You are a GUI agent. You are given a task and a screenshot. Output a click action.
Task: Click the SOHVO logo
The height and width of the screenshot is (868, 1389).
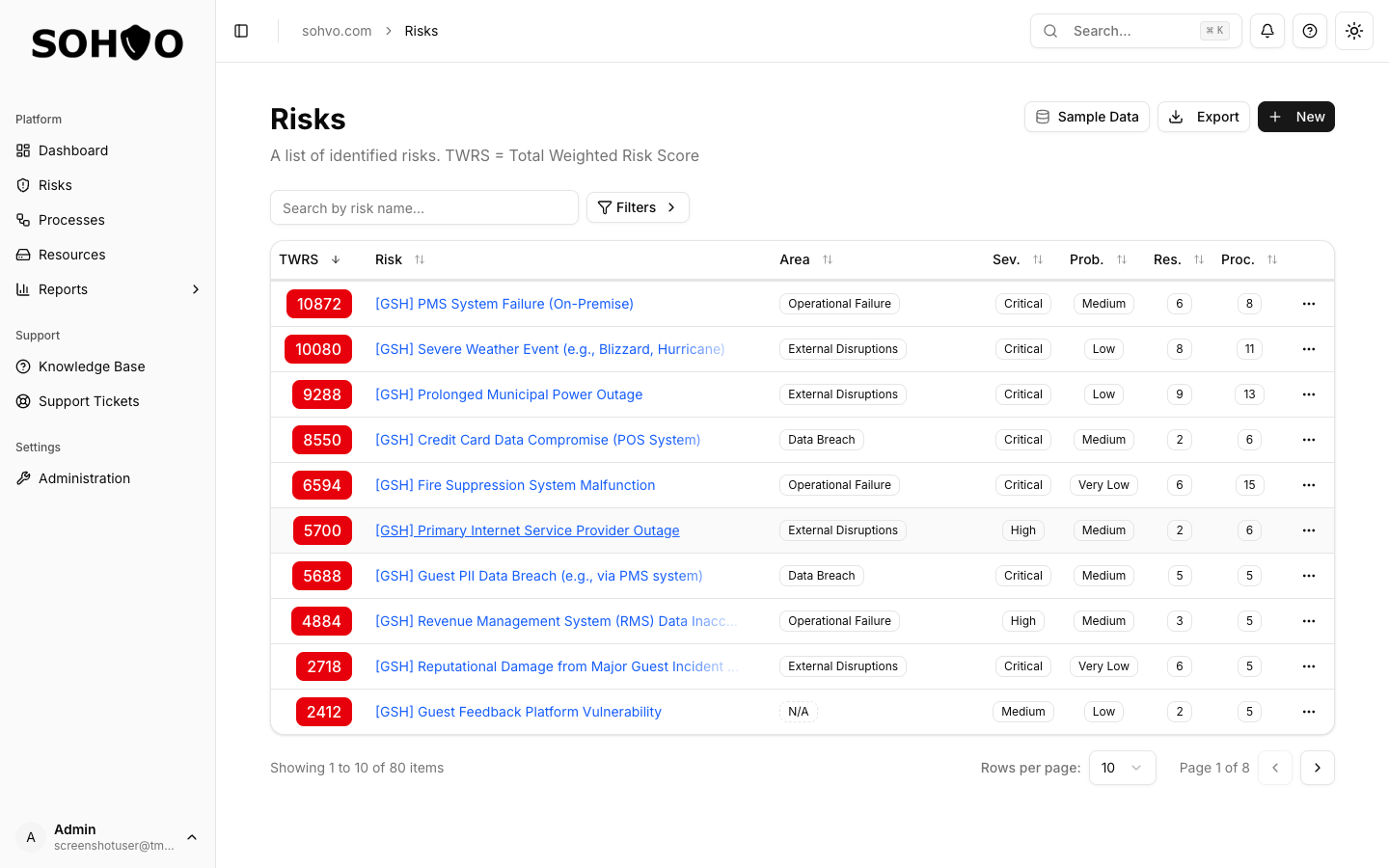(107, 42)
